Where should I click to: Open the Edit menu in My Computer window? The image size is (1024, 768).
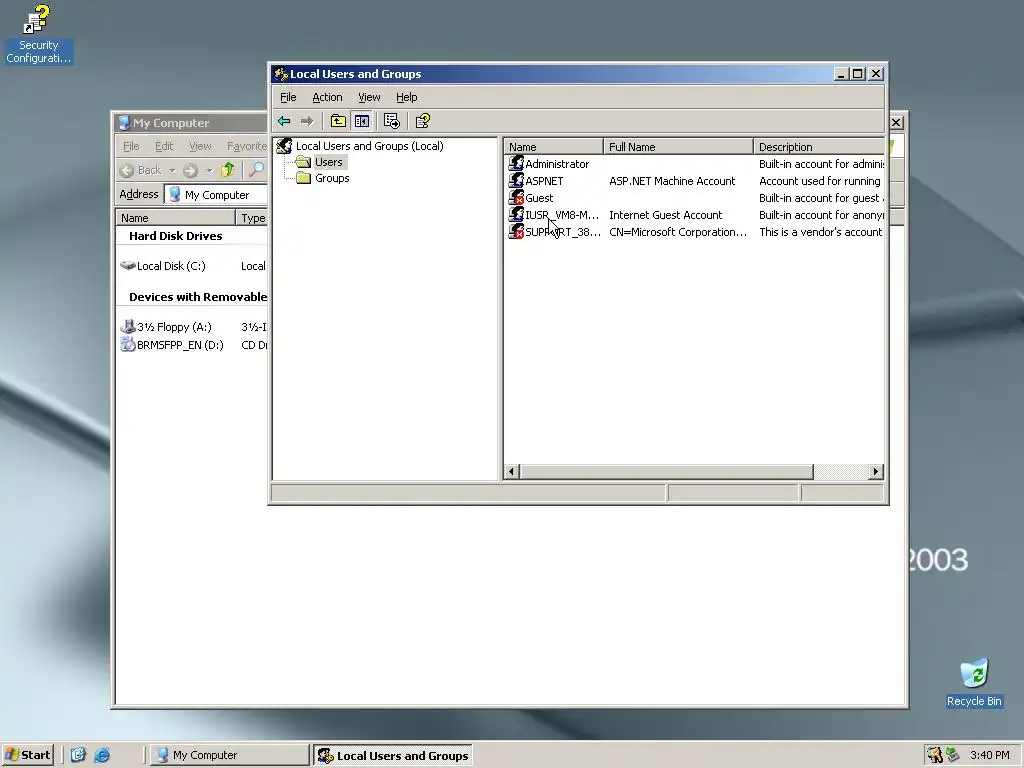[x=164, y=146]
